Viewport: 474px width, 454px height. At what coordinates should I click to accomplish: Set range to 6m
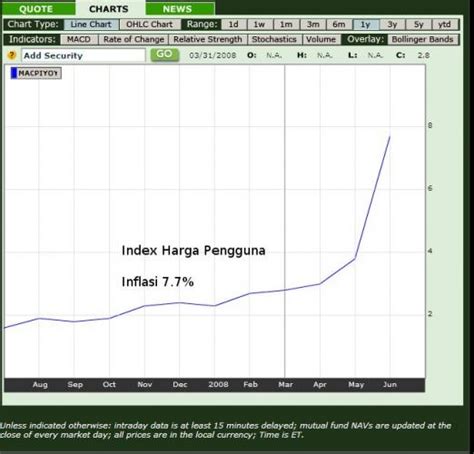[x=339, y=24]
